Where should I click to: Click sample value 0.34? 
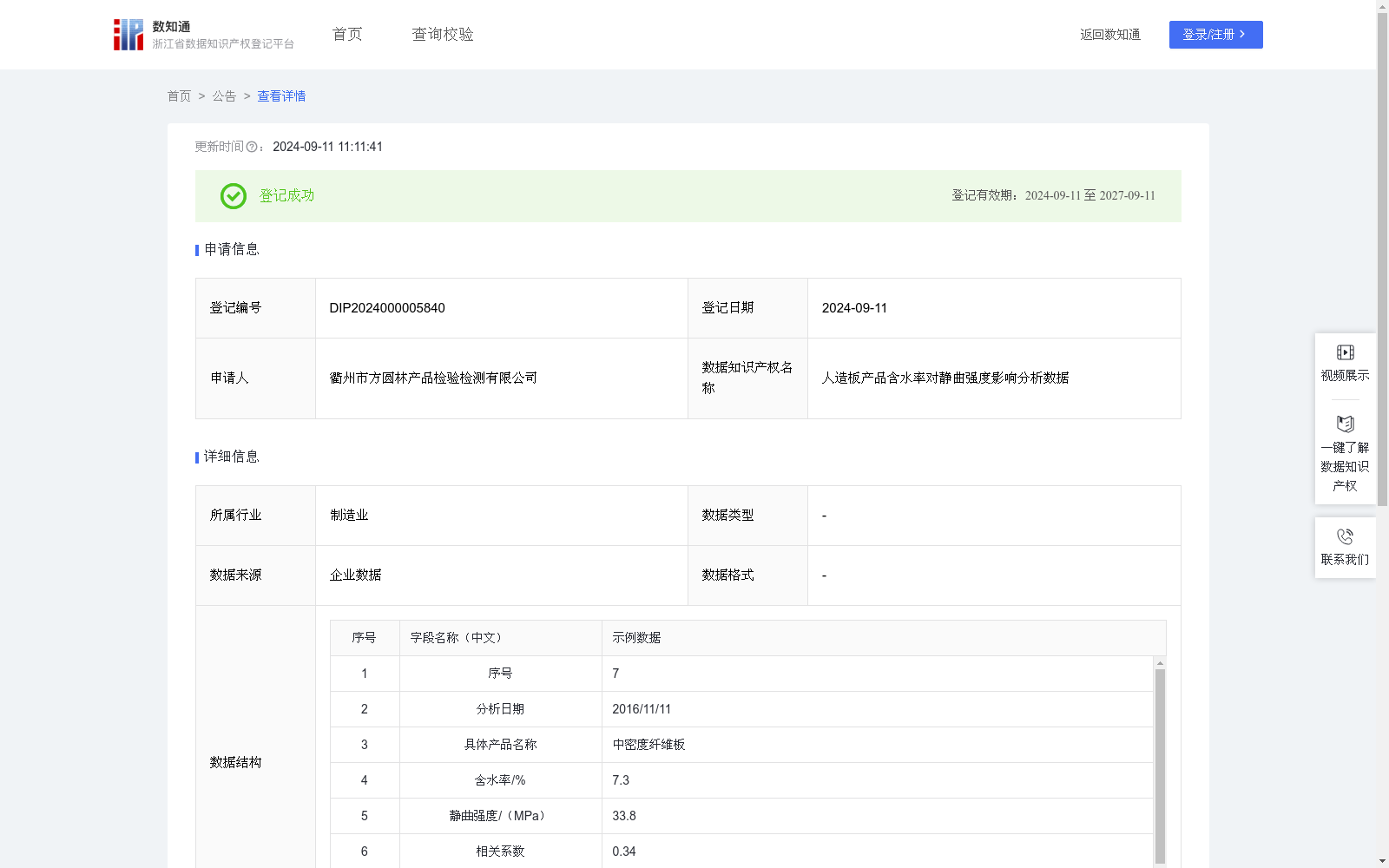coord(624,852)
